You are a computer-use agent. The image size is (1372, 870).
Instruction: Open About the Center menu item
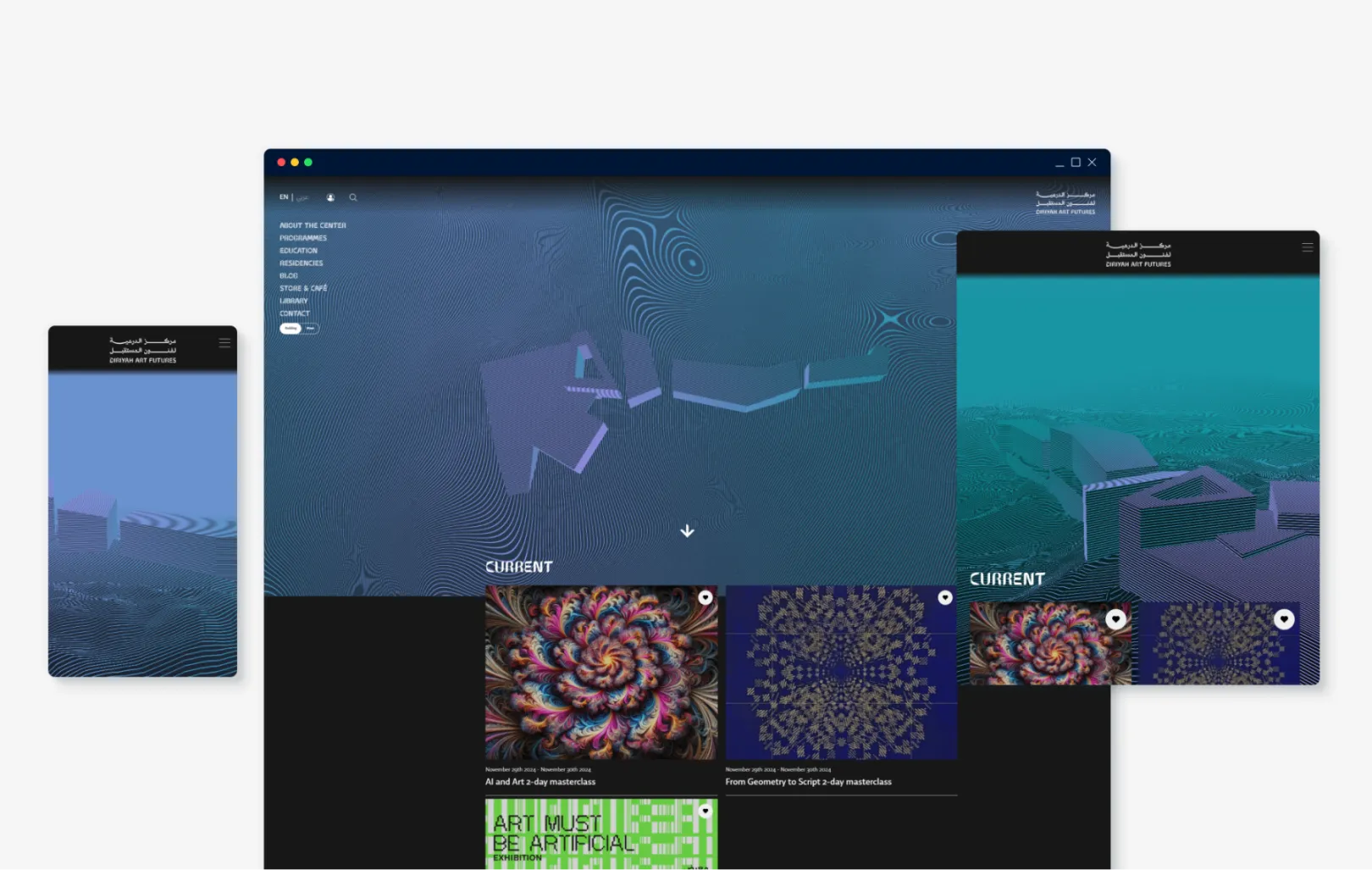pyautogui.click(x=313, y=225)
